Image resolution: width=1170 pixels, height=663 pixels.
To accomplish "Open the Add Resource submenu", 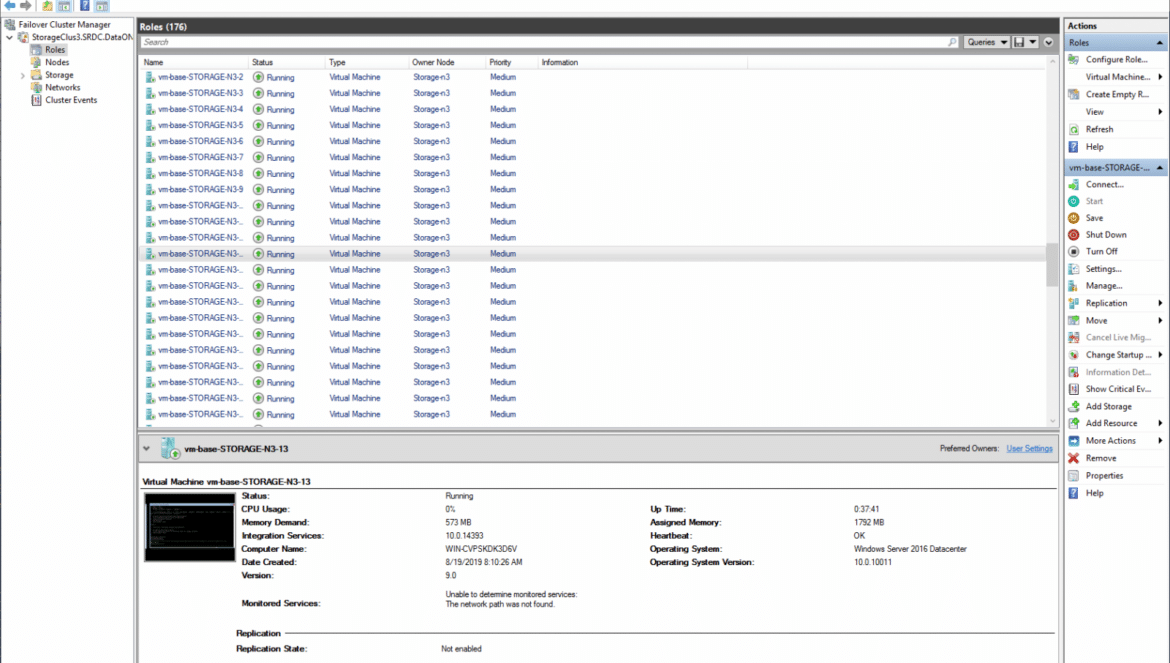I will coord(1117,424).
